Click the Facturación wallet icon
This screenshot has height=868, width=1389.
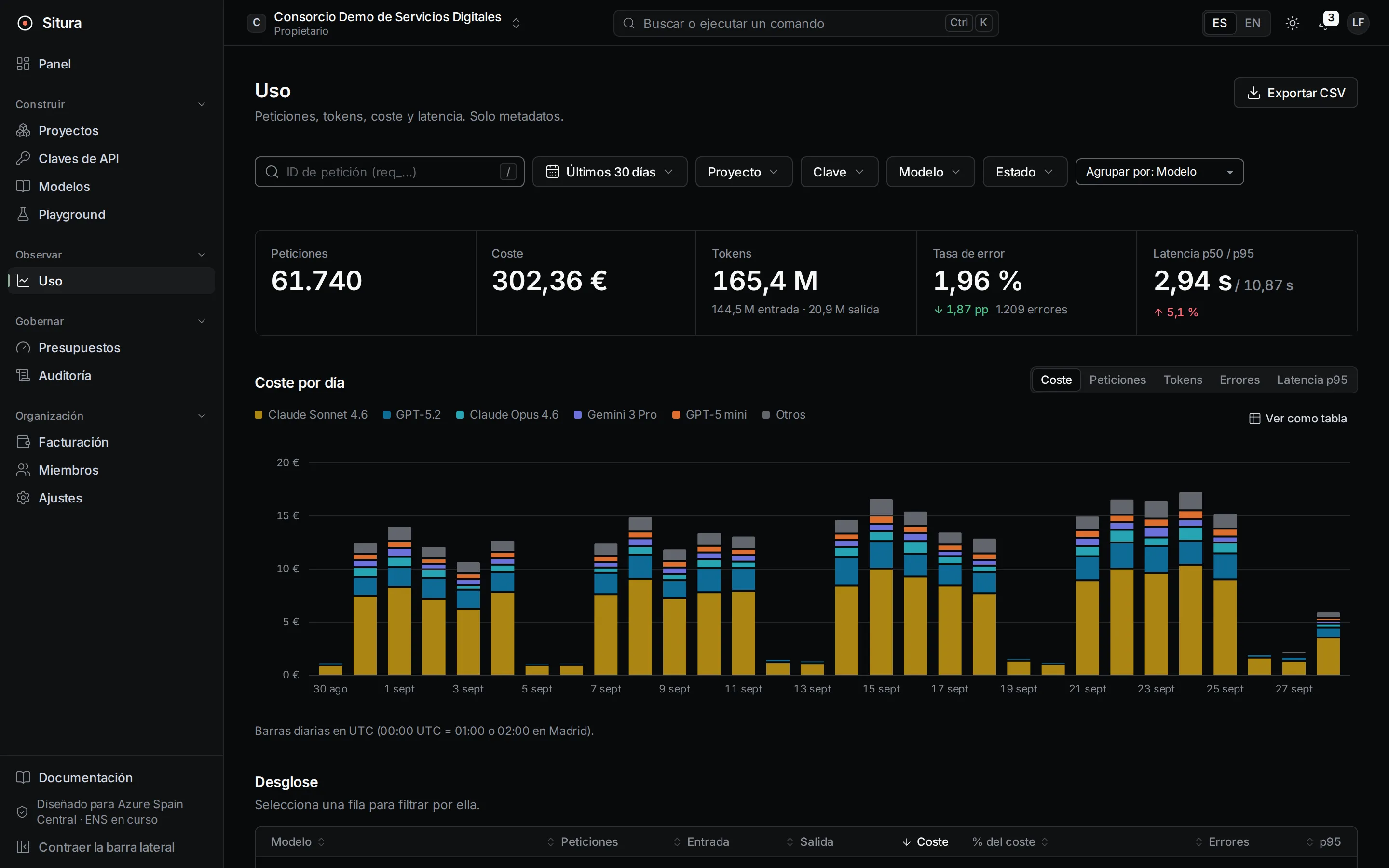[23, 442]
